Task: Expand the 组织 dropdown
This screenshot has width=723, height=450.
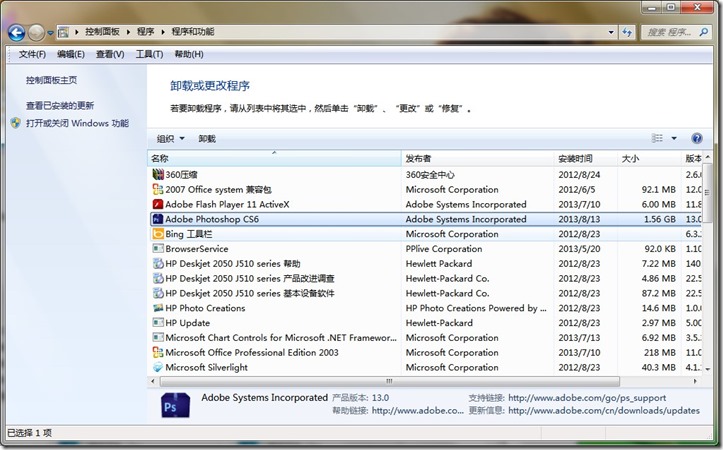Action: (x=171, y=139)
